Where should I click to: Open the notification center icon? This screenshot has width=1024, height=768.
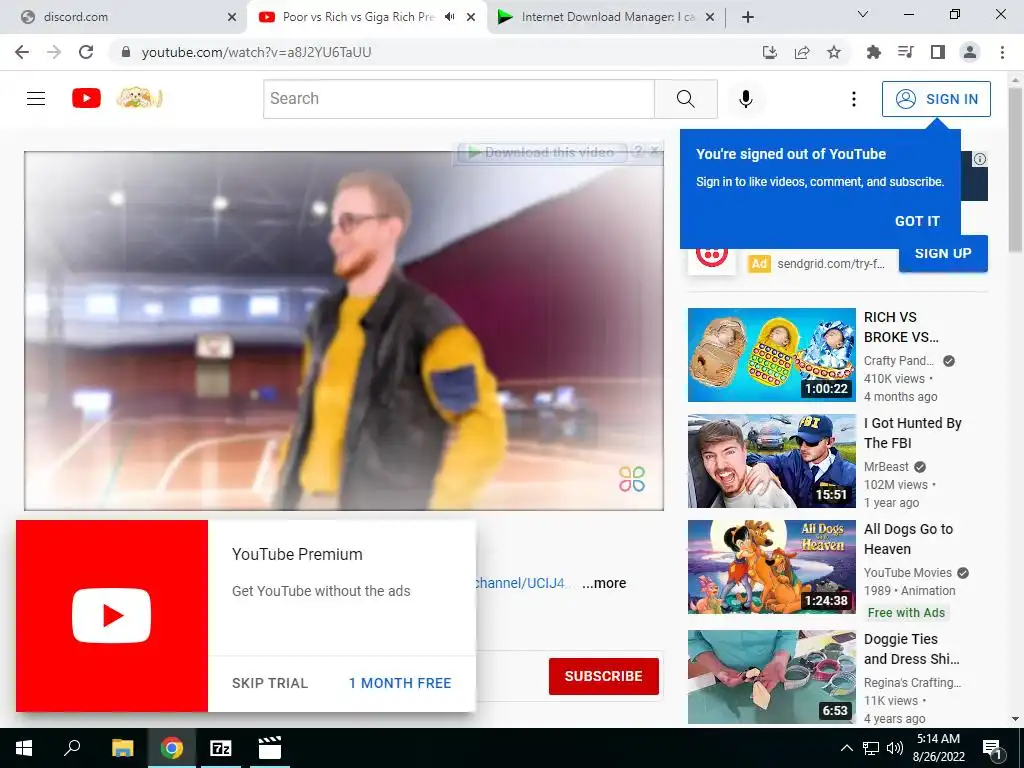point(991,748)
